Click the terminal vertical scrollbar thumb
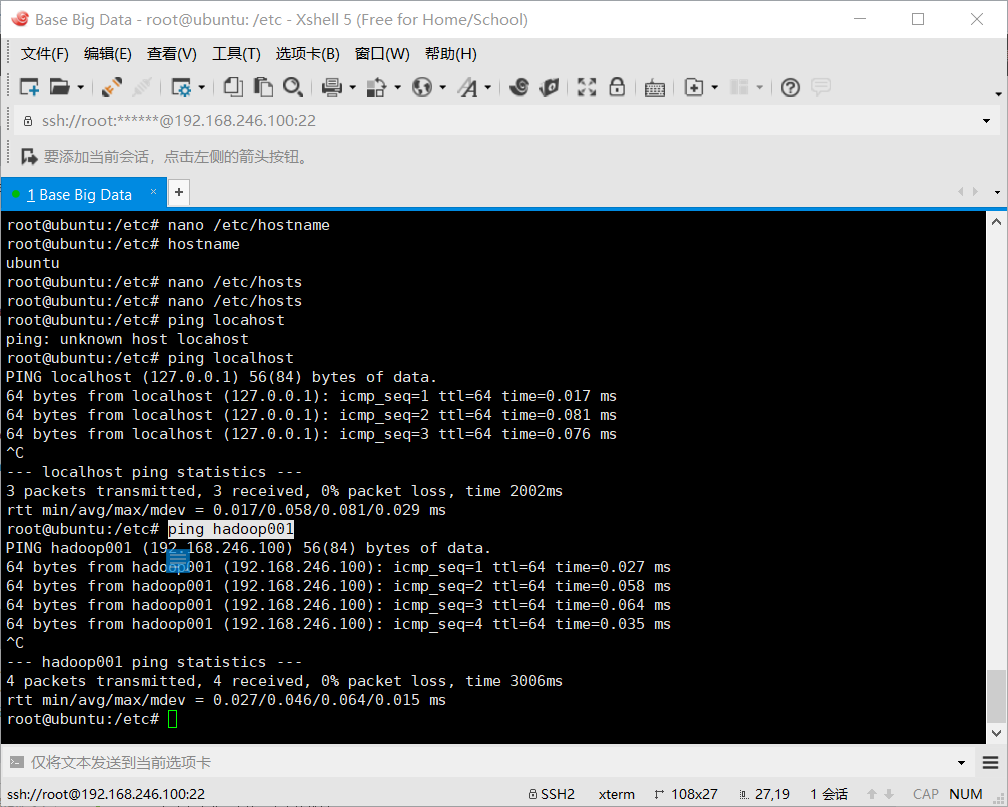 996,696
